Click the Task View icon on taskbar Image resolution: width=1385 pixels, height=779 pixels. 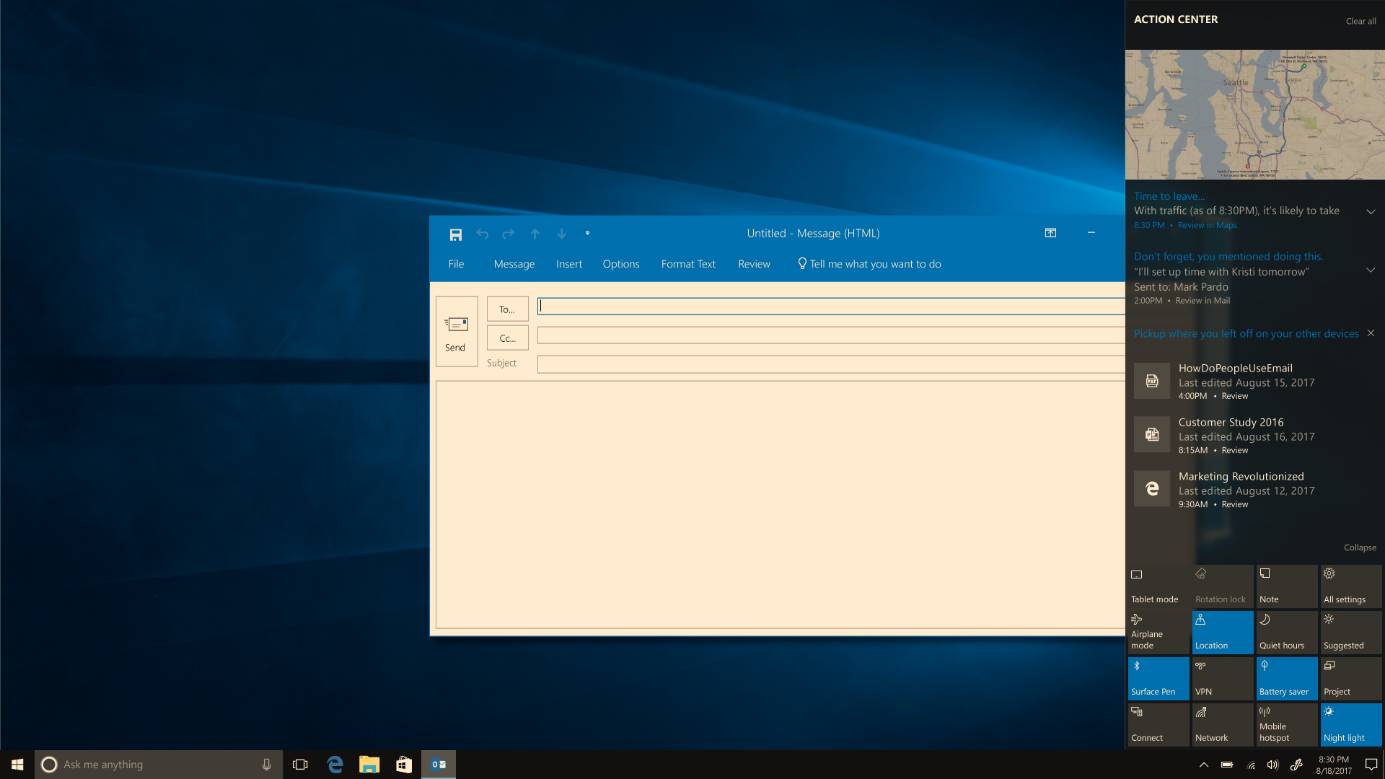(x=300, y=764)
